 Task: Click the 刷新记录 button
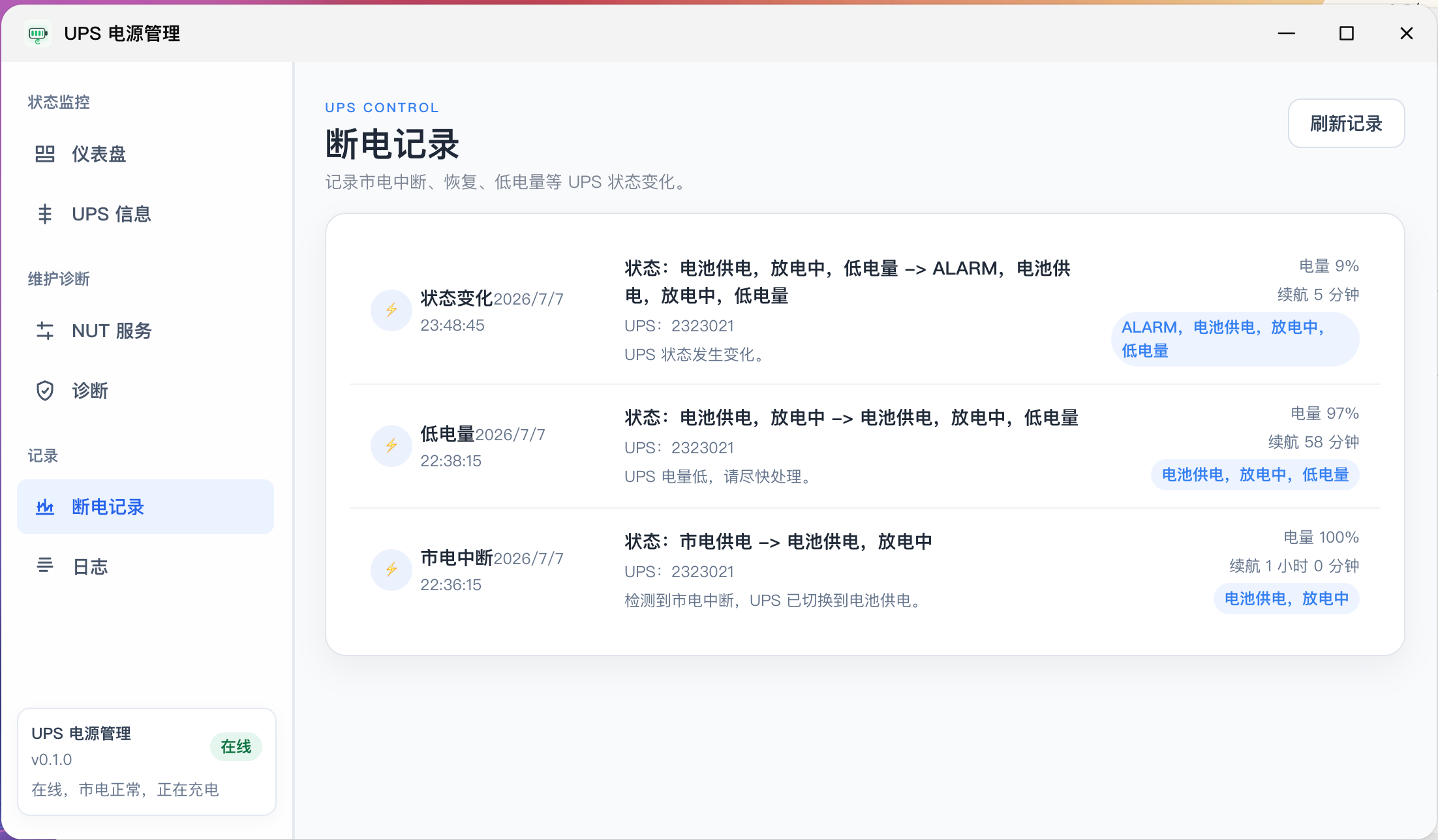[x=1346, y=123]
